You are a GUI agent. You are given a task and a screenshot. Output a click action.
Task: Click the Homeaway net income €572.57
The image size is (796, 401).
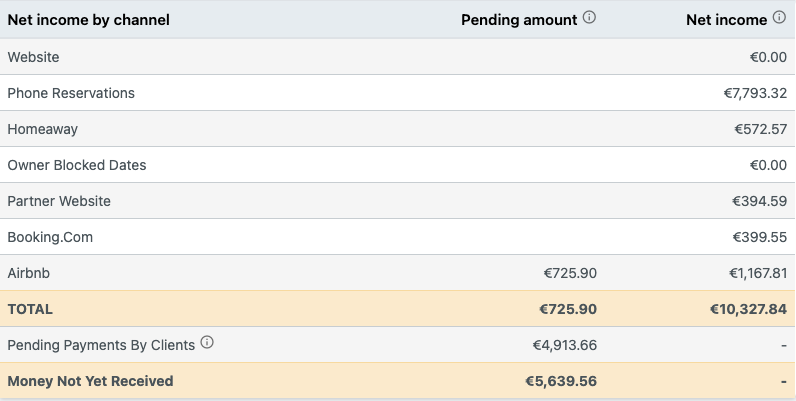pyautogui.click(x=760, y=129)
